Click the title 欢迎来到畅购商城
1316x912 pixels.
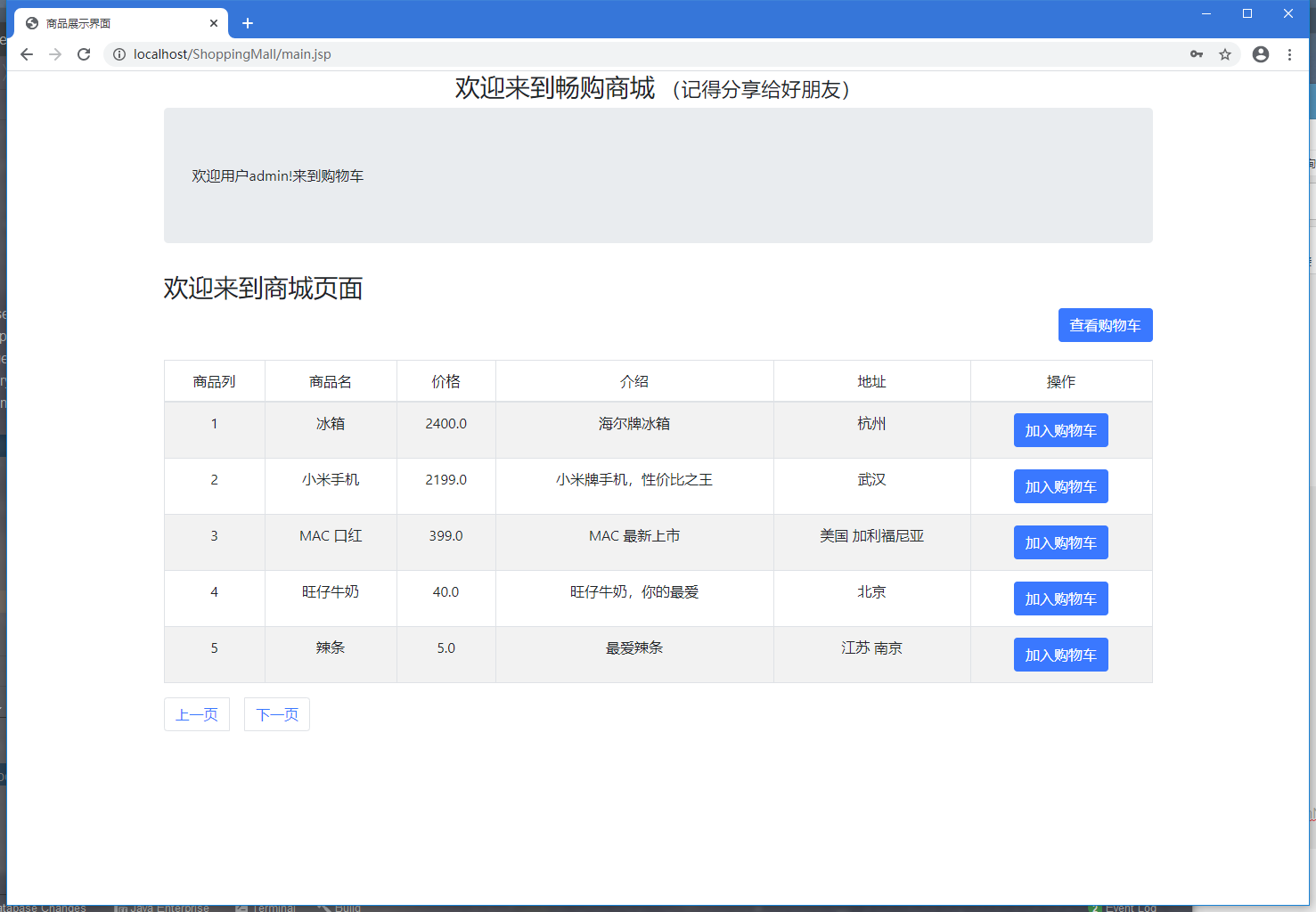click(x=555, y=88)
